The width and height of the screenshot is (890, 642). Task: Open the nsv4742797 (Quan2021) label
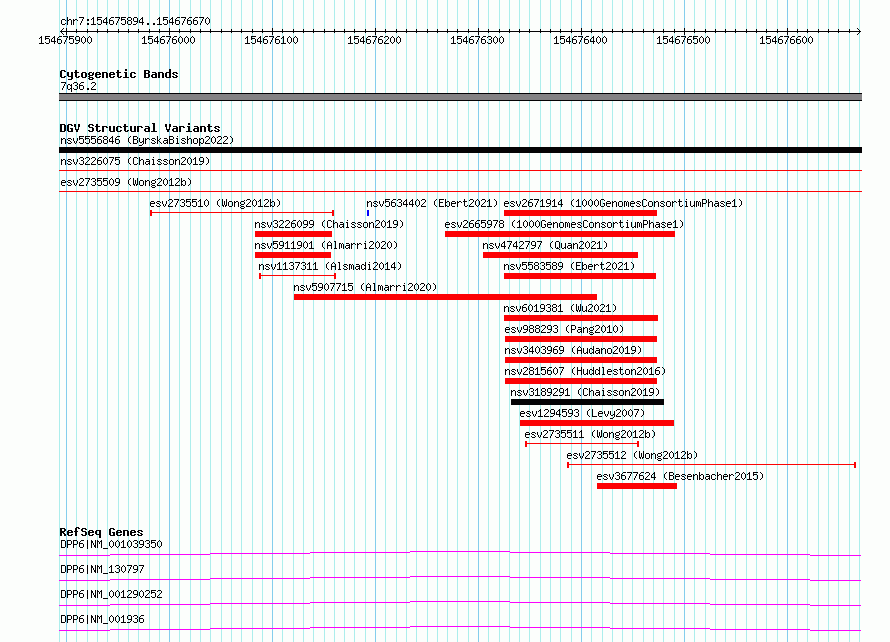(545, 245)
